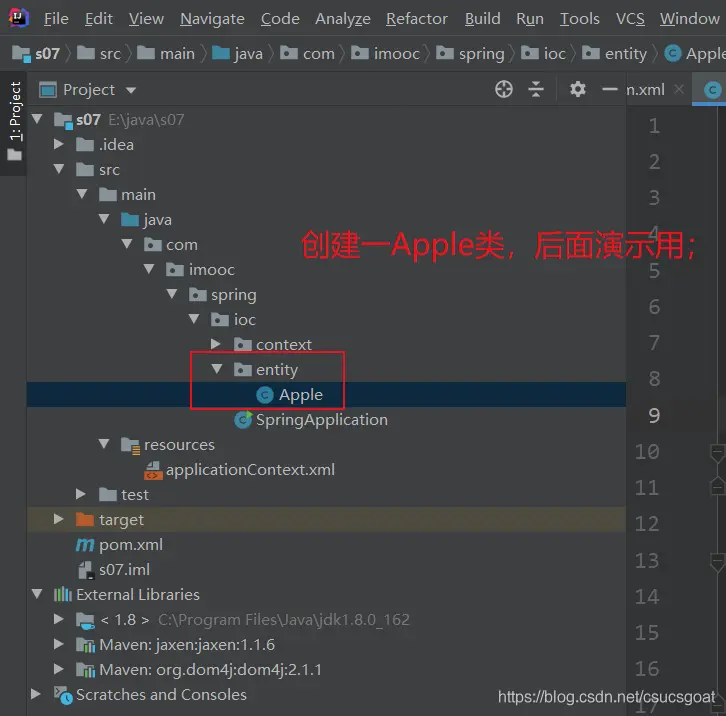Open the Refactor menu
This screenshot has width=726, height=716.
[417, 19]
